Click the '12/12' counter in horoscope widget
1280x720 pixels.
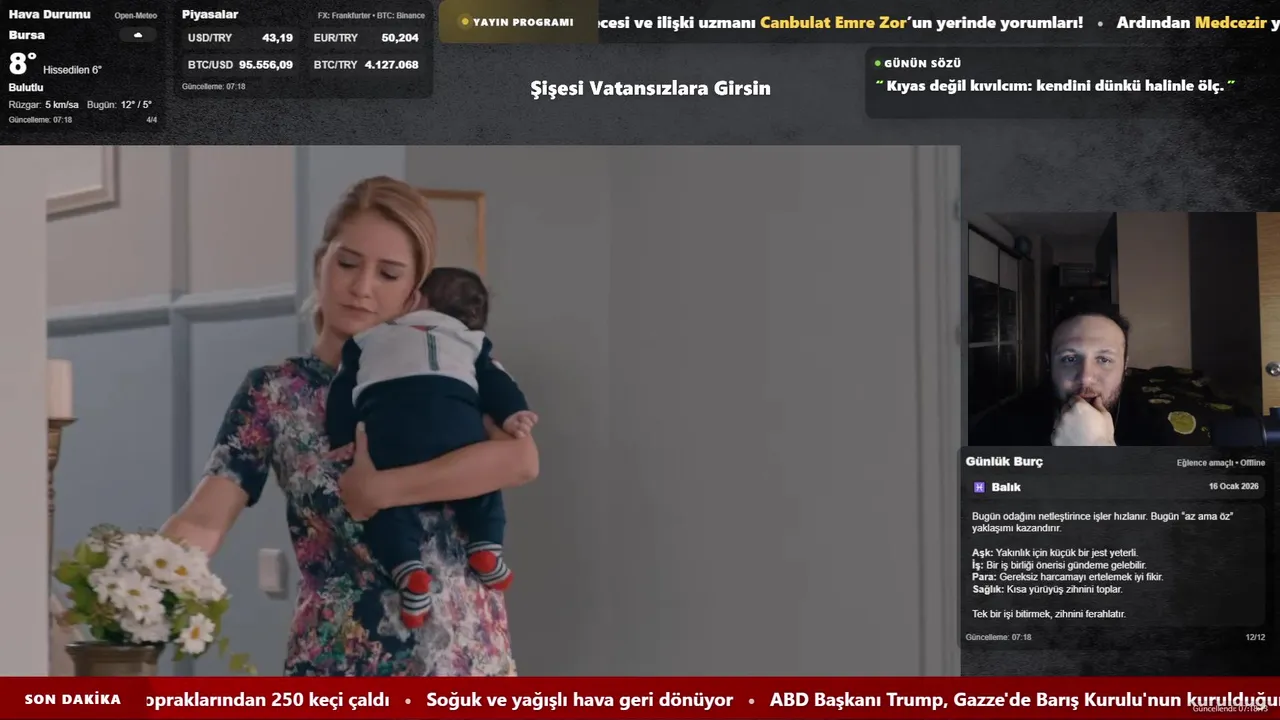tap(1255, 637)
